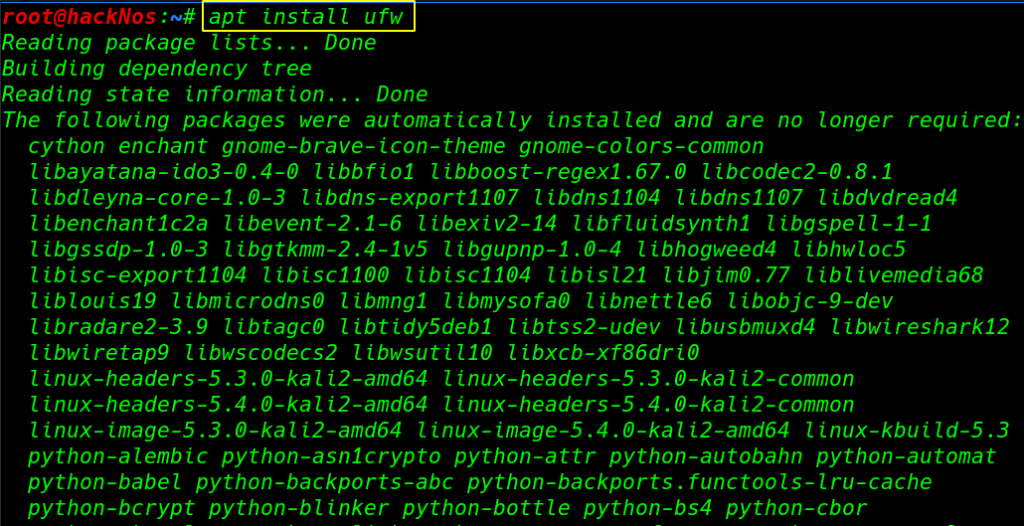The height and width of the screenshot is (526, 1024).
Task: Select the word 'cython' in package list
Action: tap(66, 146)
